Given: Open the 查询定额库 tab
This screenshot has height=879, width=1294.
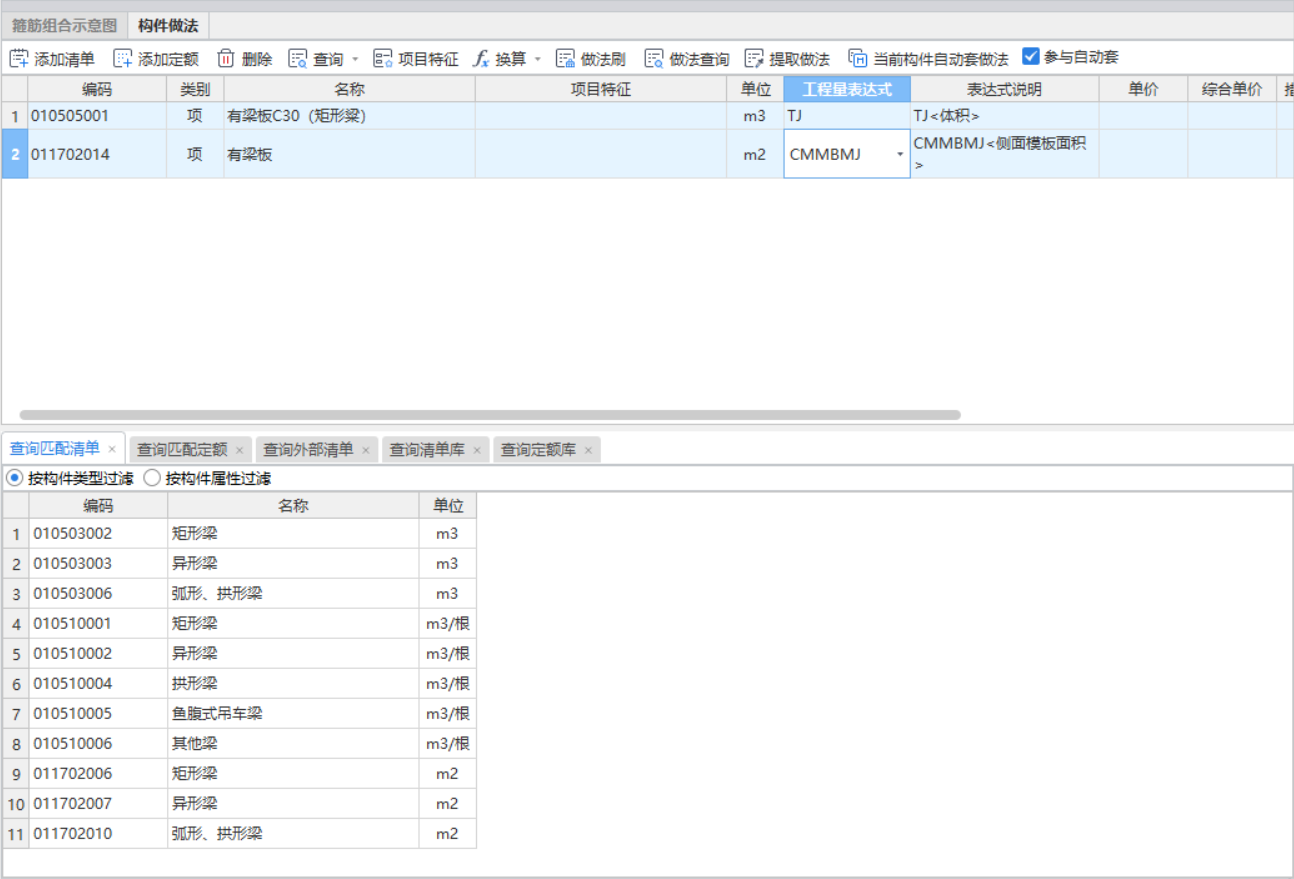Looking at the screenshot, I should [538, 450].
